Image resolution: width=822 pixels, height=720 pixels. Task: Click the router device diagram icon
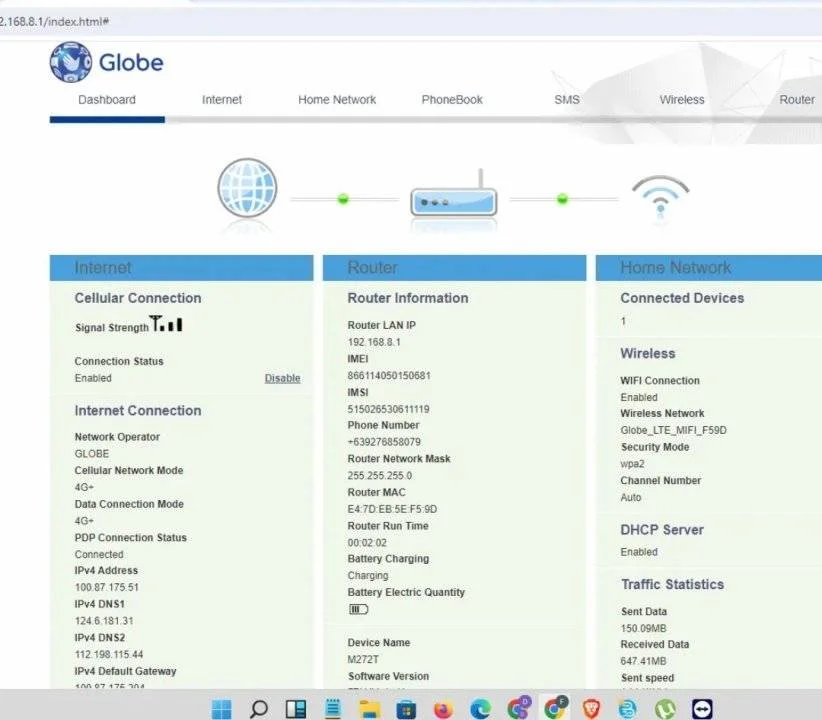453,194
